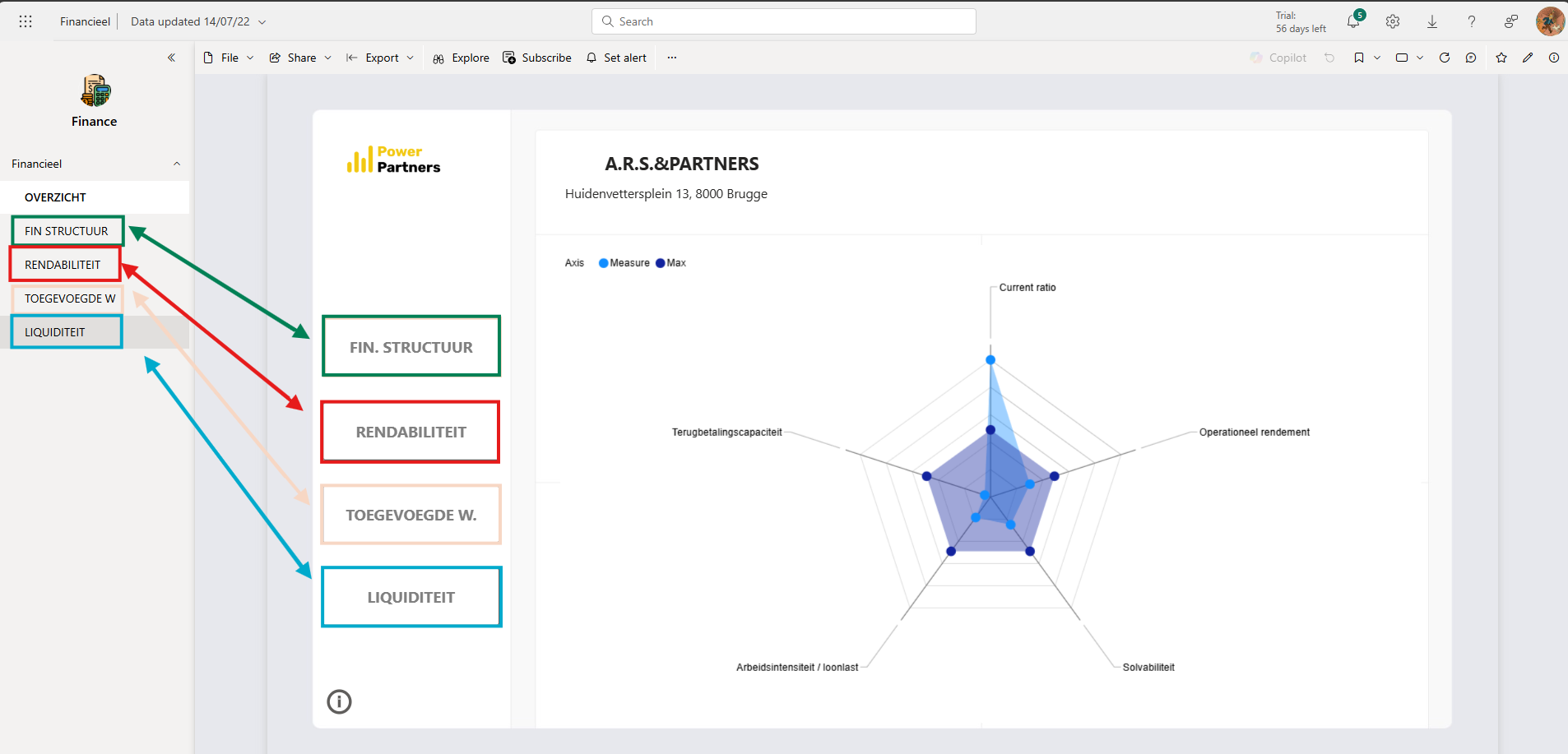Toggle the Max legend in the radar chart
The image size is (1568, 754).
pos(670,262)
